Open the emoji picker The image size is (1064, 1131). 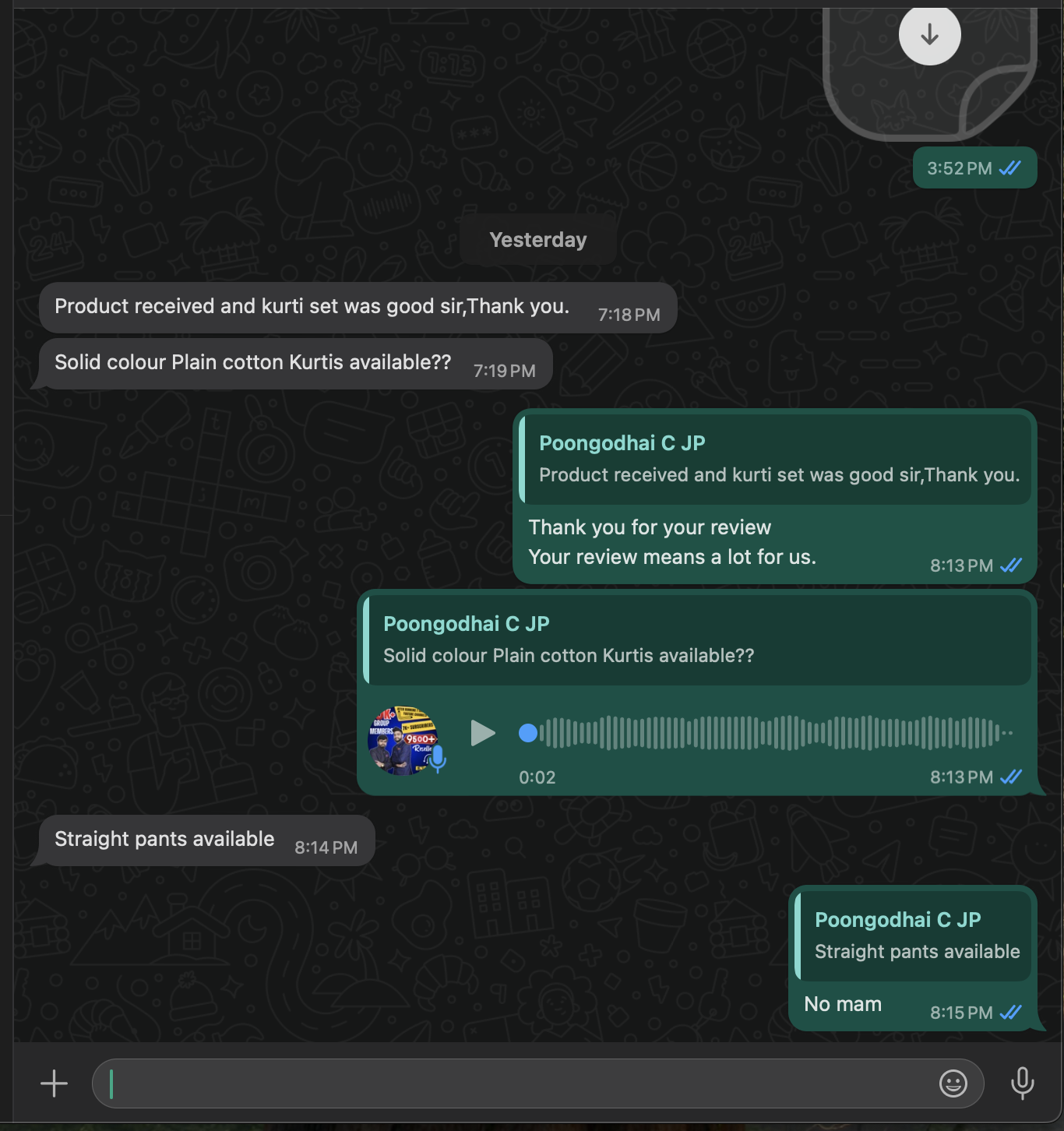coord(953,1083)
